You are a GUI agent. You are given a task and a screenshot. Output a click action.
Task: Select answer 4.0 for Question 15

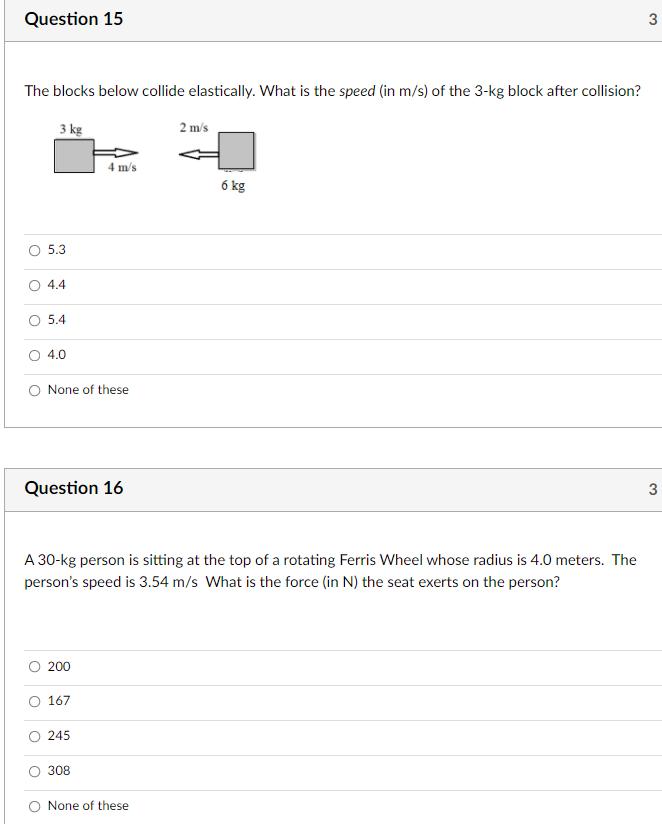coord(35,355)
